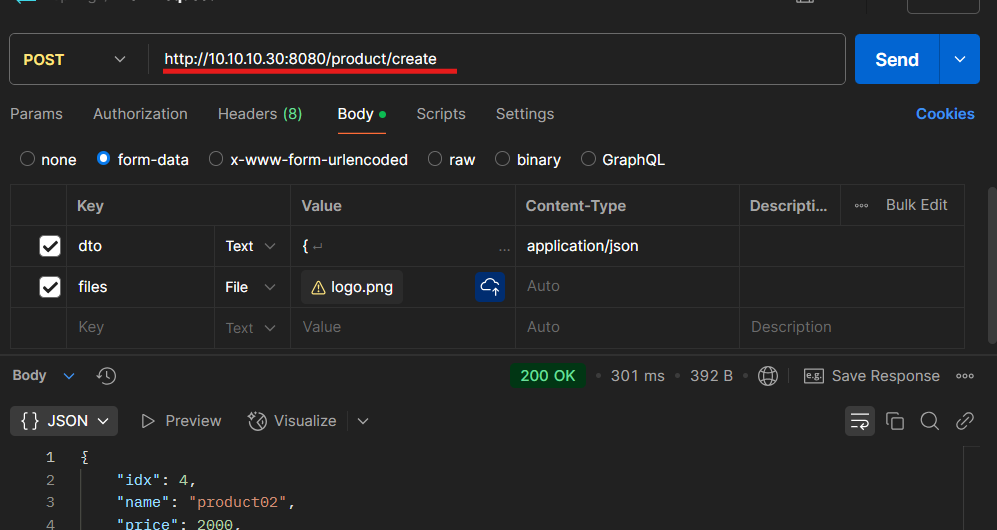
Task: Uncheck the dto row checkbox
Action: (50, 246)
